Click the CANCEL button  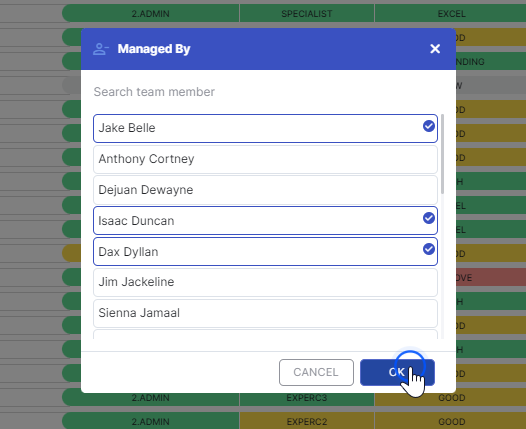[316, 372]
